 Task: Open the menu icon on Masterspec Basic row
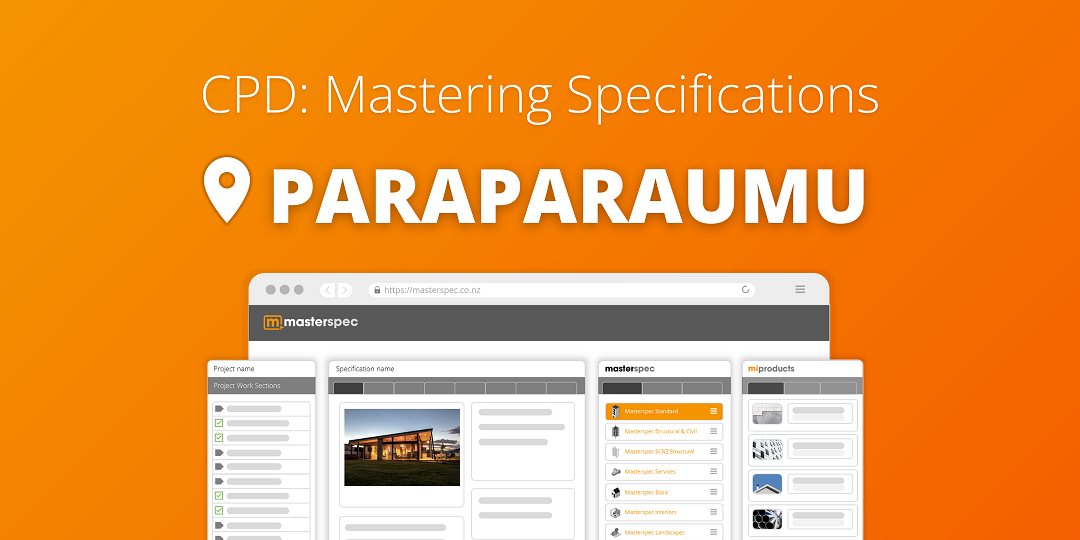pyautogui.click(x=714, y=492)
